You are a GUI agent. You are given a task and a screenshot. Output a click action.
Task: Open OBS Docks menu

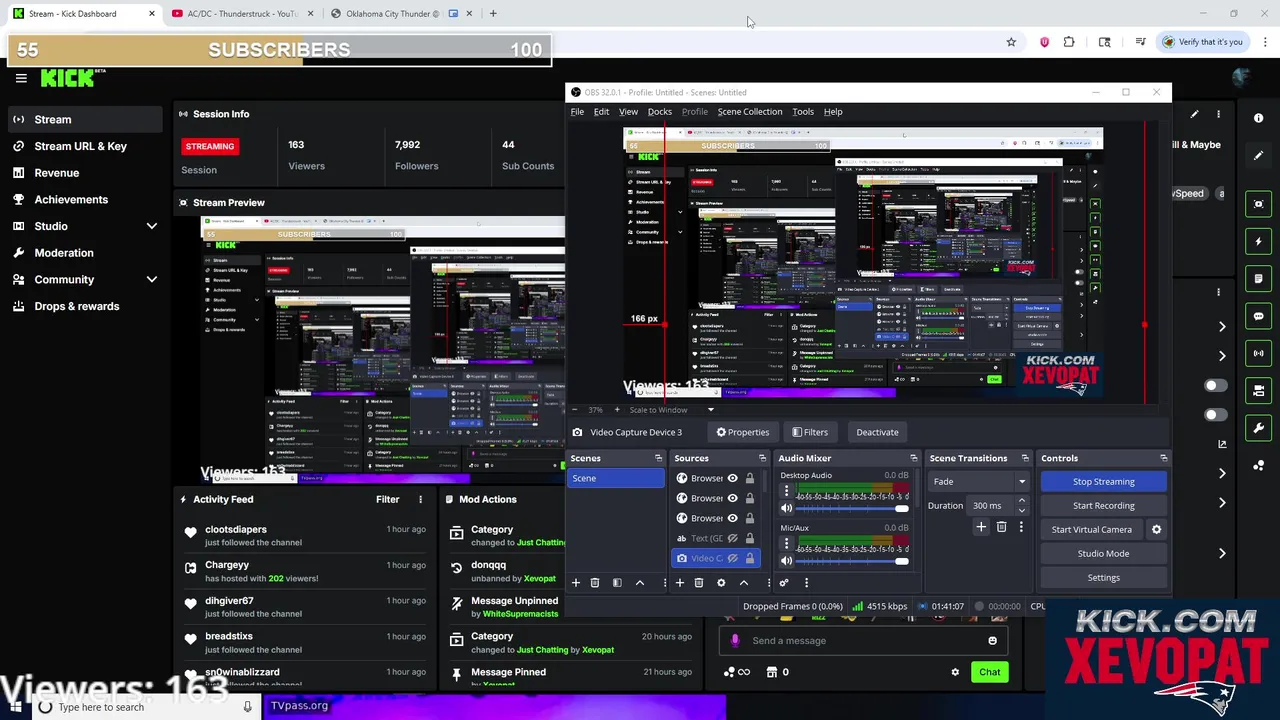pyautogui.click(x=660, y=112)
